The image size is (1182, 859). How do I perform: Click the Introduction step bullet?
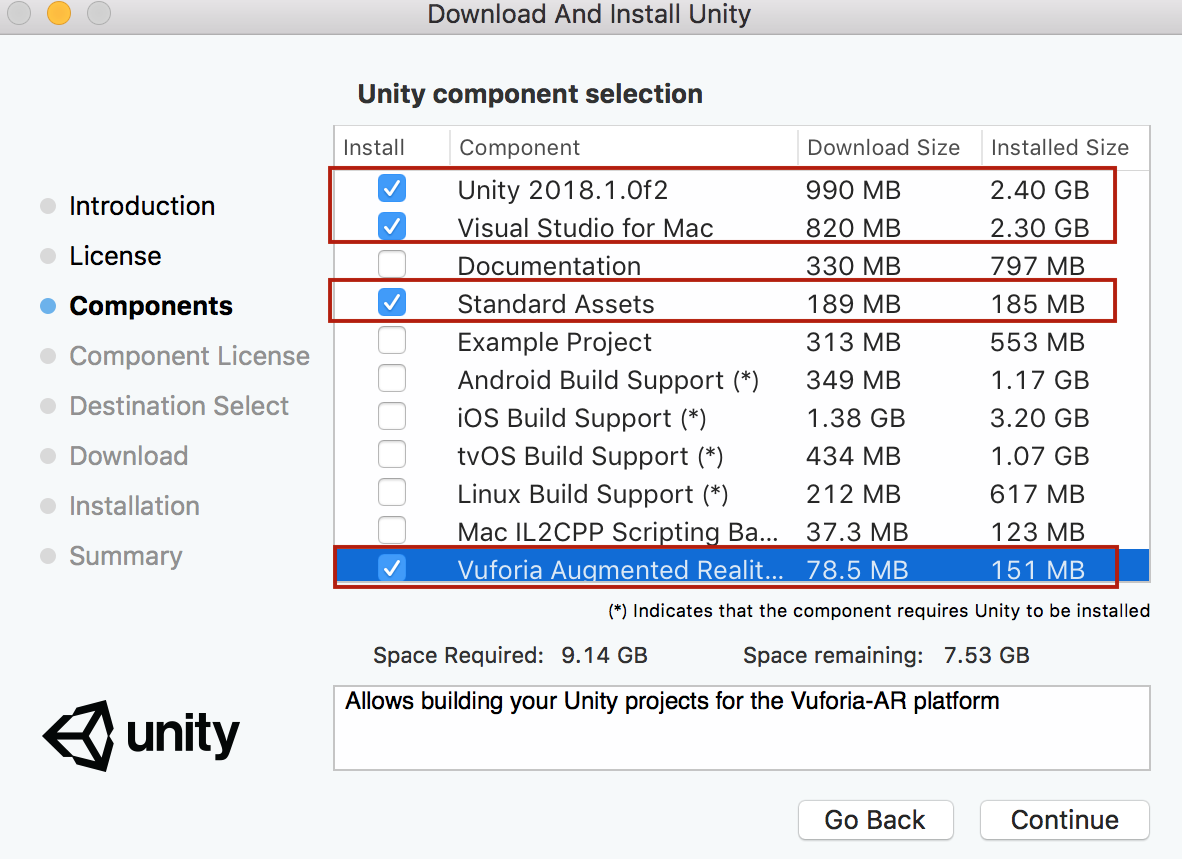coord(47,206)
